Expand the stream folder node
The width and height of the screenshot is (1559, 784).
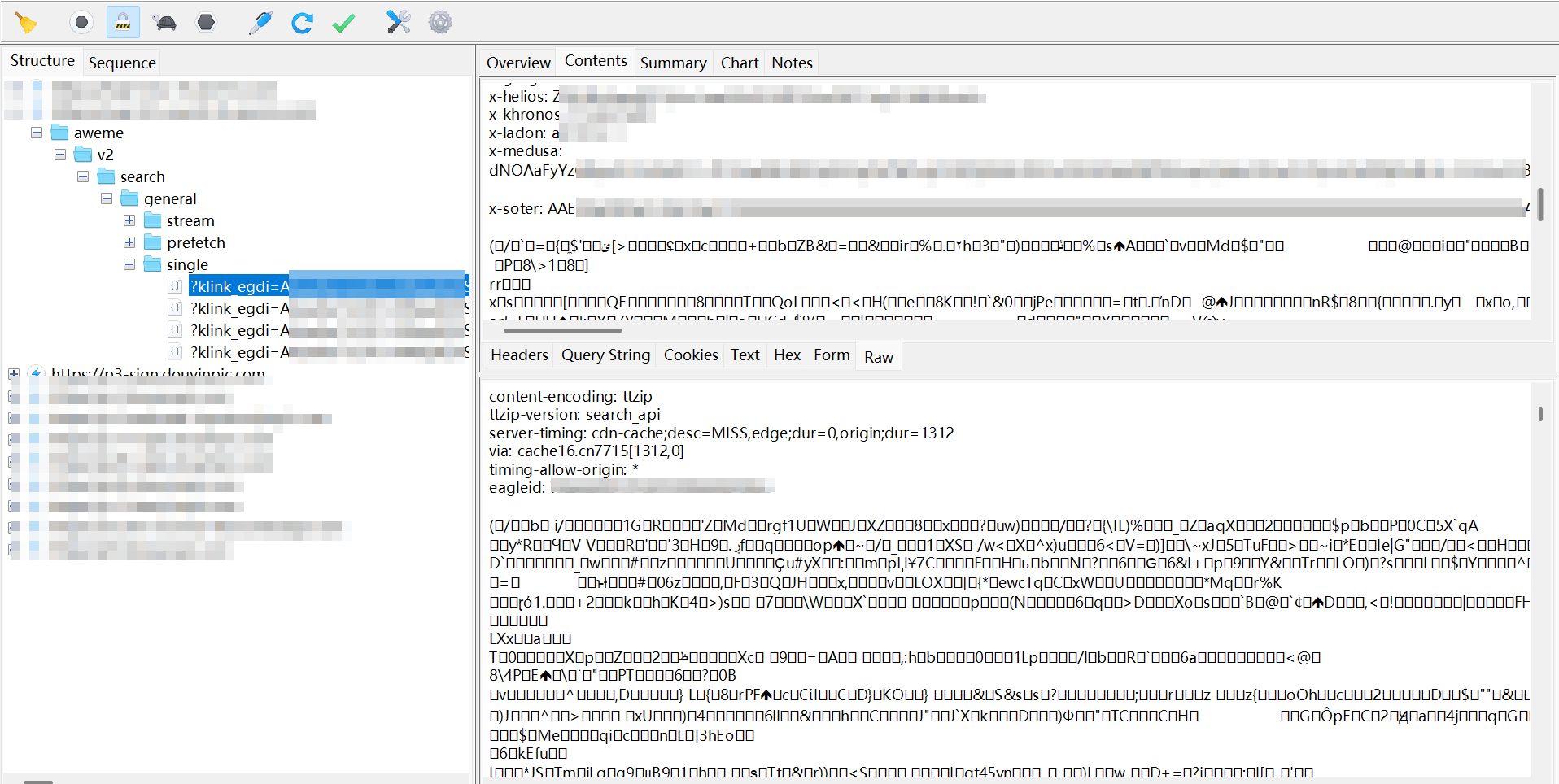coord(129,220)
